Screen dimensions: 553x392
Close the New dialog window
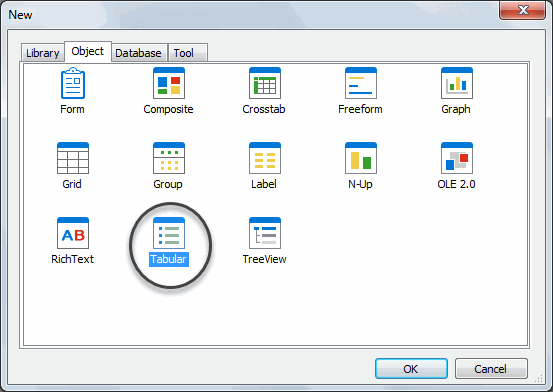[523, 10]
